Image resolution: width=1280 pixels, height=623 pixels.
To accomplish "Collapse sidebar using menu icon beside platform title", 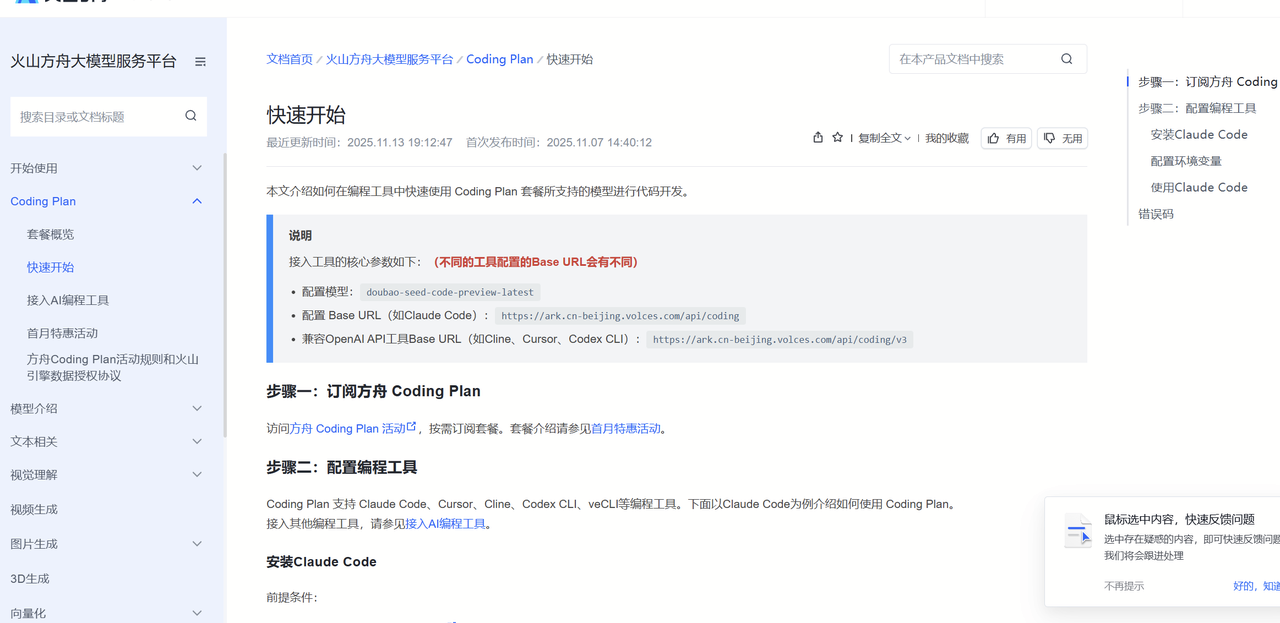I will click(200, 62).
